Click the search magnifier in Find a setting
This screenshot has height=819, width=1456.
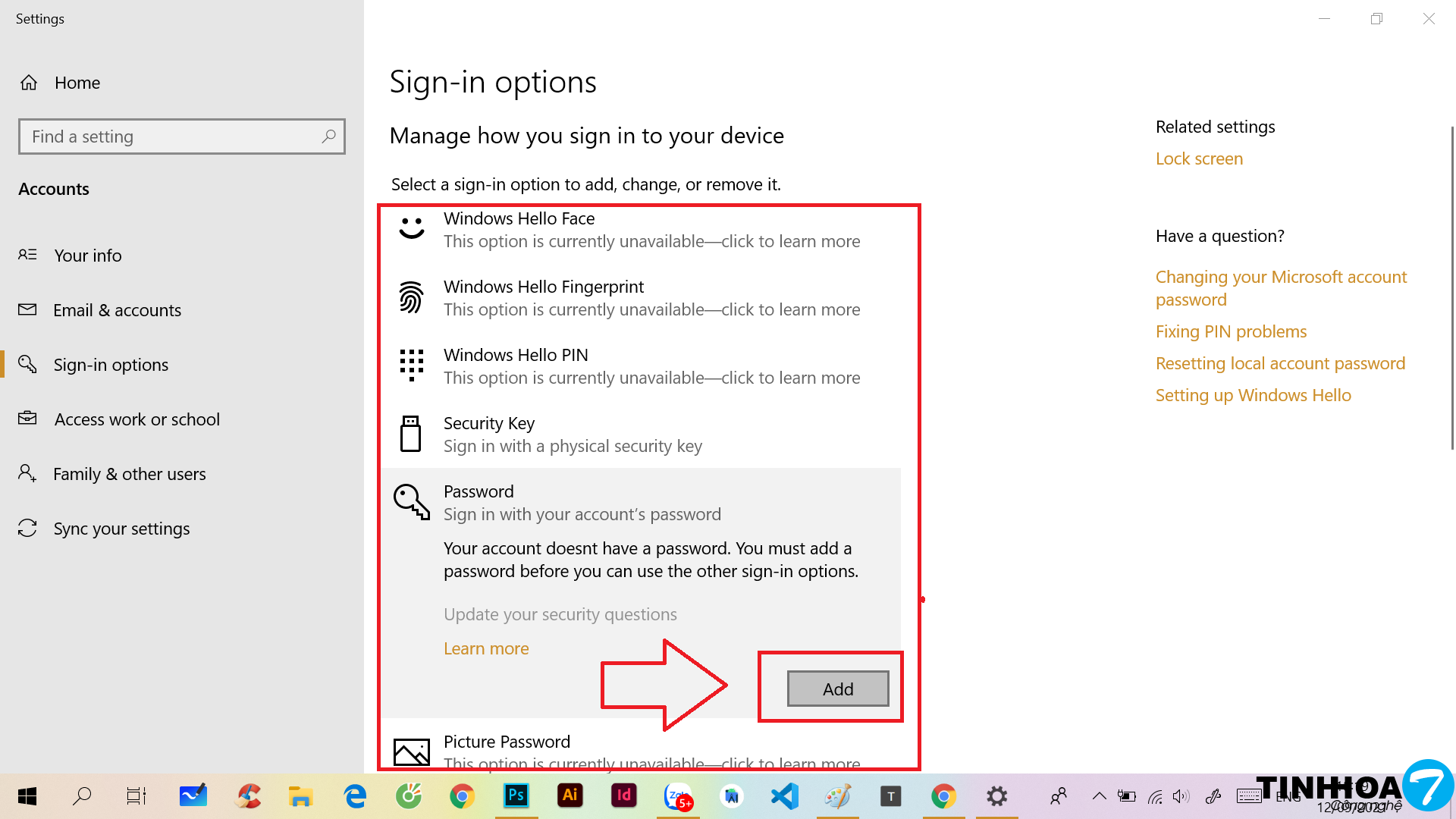tap(328, 136)
